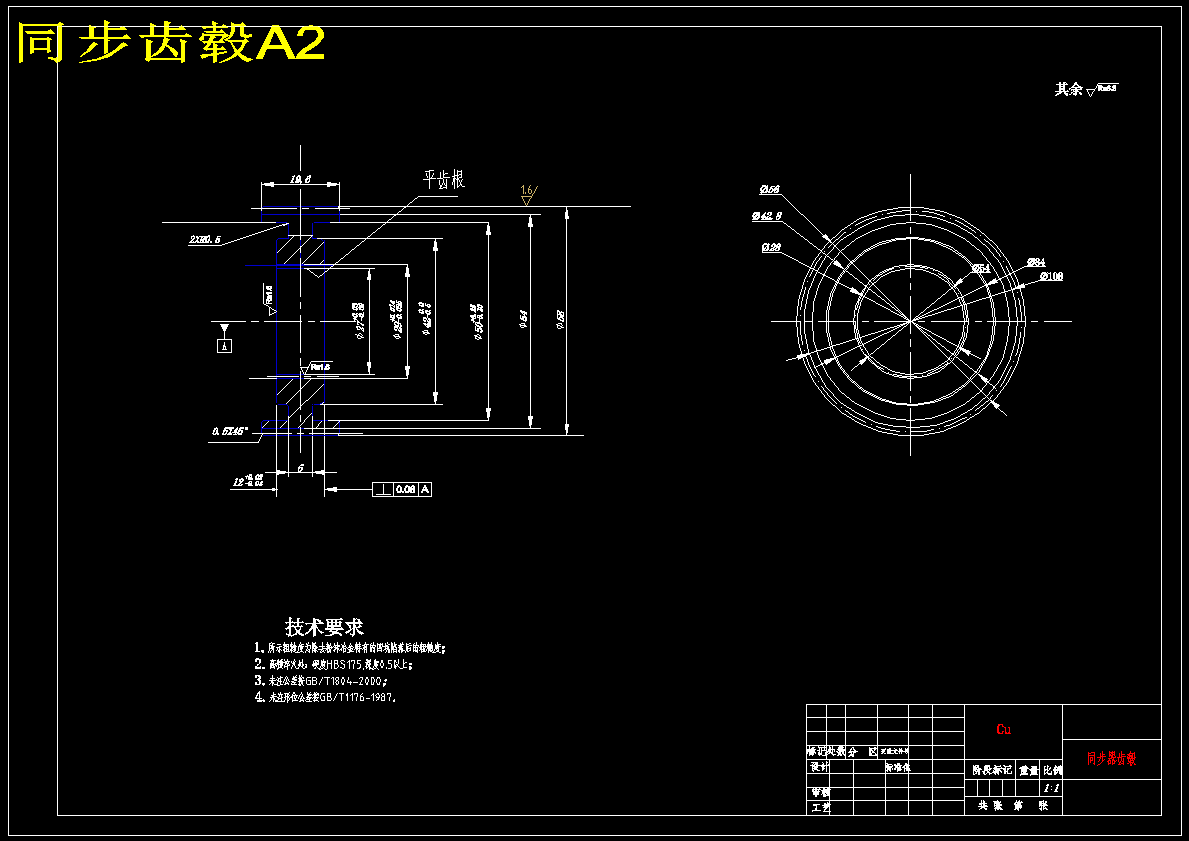
Task: Click the ∅50 toleranced vertical dimension
Action: click(x=479, y=322)
